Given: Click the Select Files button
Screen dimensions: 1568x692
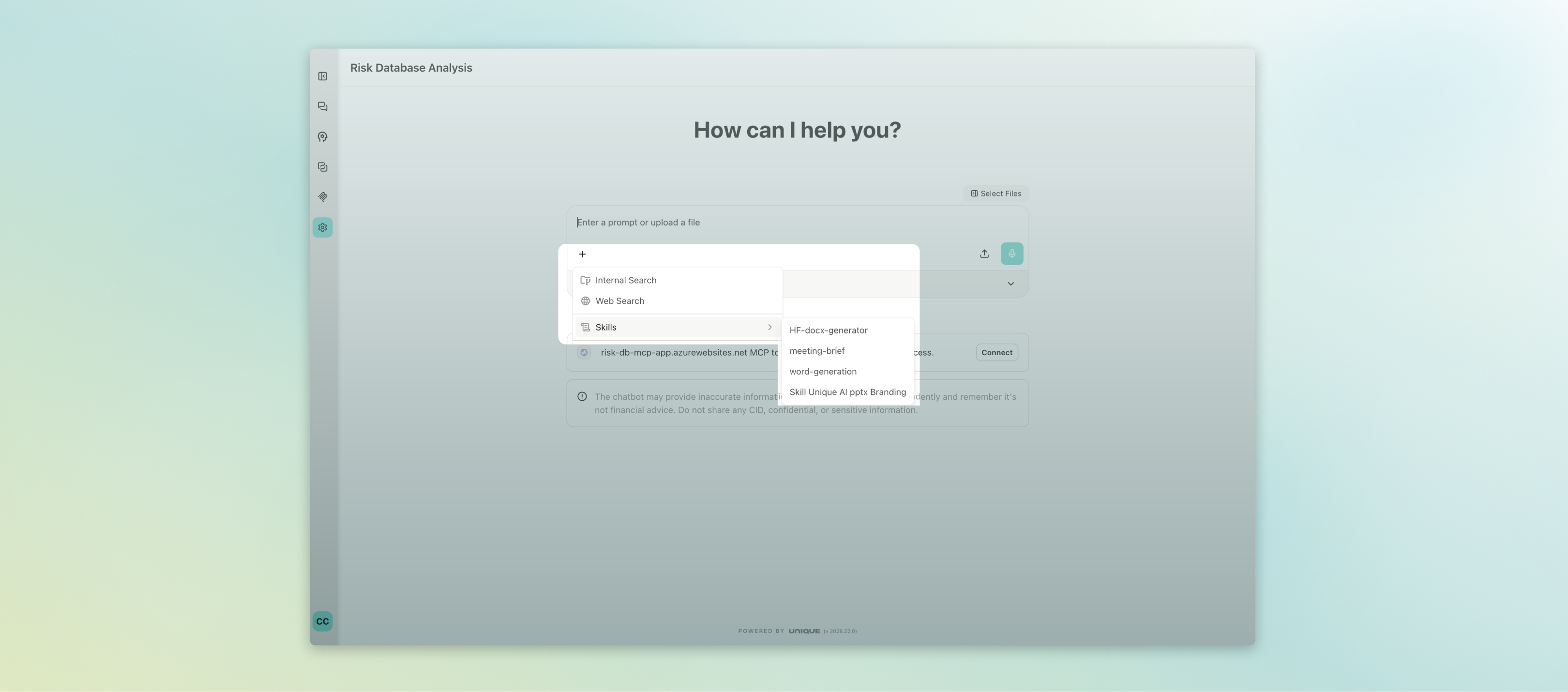Looking at the screenshot, I should [x=996, y=194].
